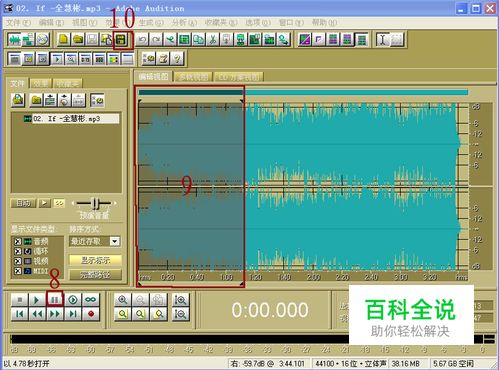Toggle the 循环 file type checkbox
The height and width of the screenshot is (370, 499).
[x=18, y=251]
